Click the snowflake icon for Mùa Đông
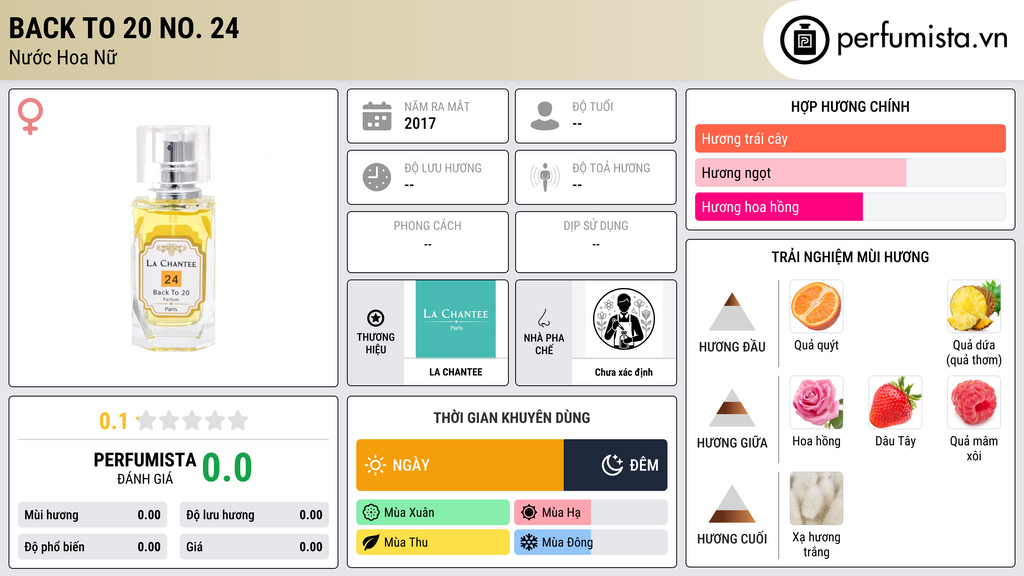The height and width of the screenshot is (576, 1024). coord(529,542)
